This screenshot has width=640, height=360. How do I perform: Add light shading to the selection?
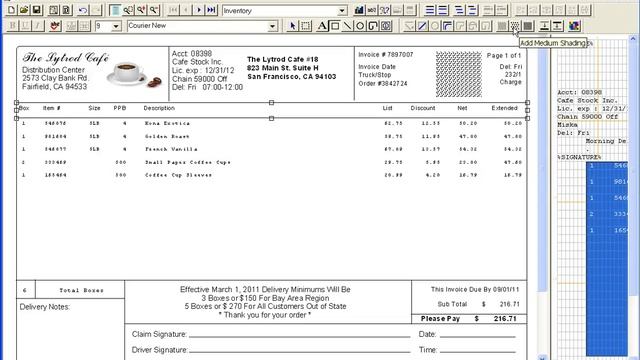tap(502, 26)
